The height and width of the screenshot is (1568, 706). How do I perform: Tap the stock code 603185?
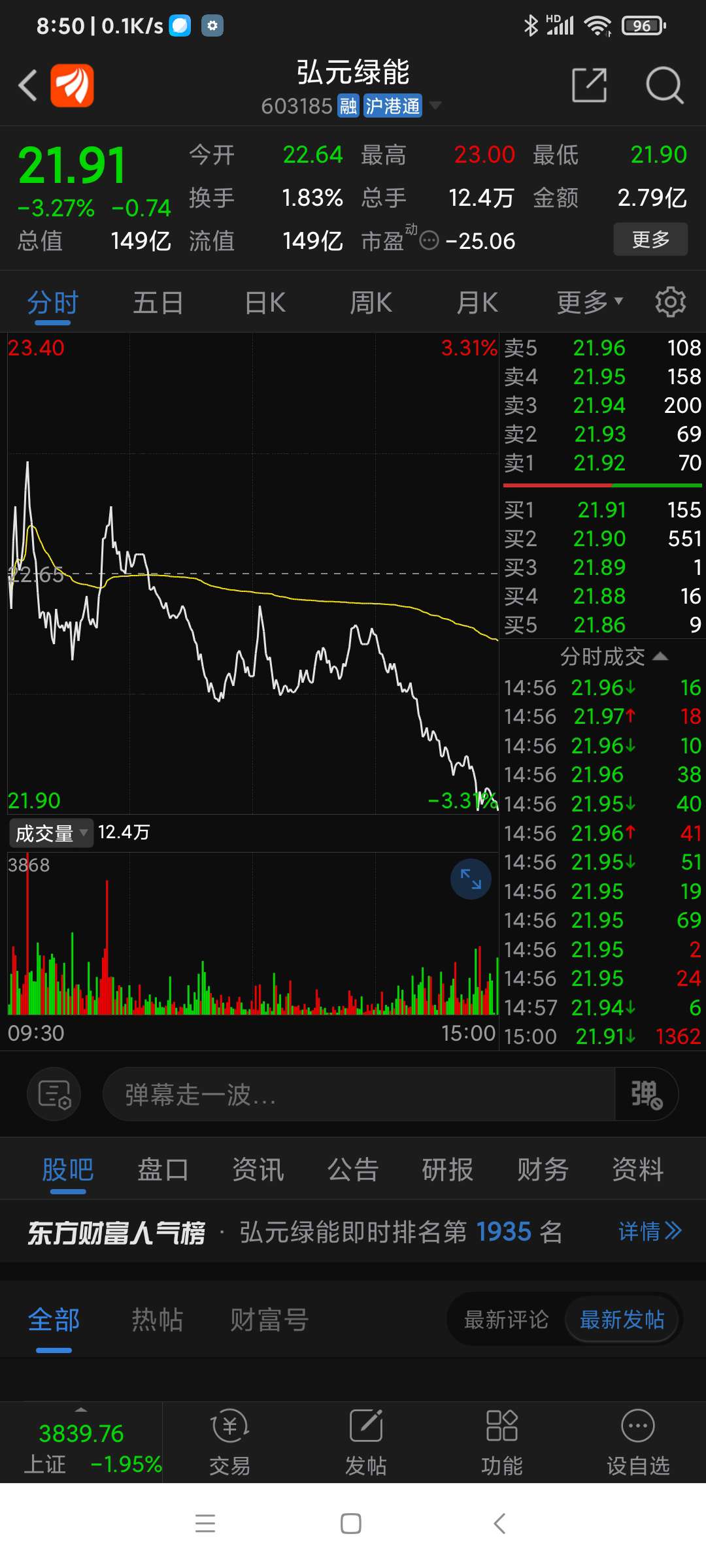(297, 106)
